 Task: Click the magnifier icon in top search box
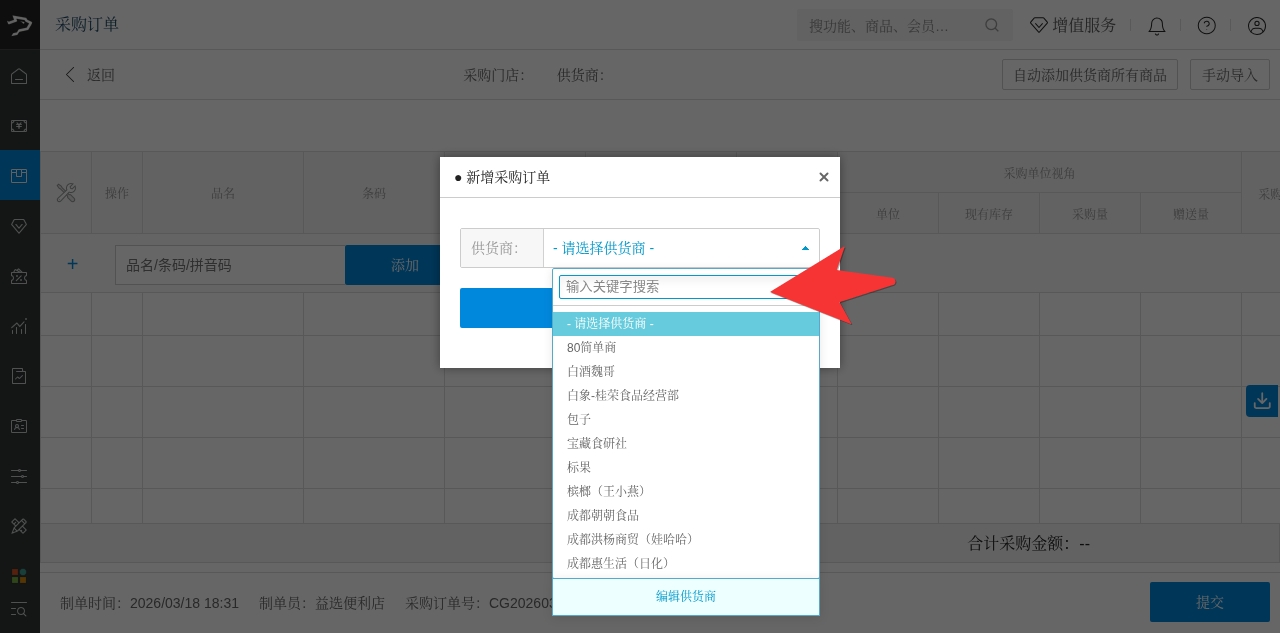(992, 26)
